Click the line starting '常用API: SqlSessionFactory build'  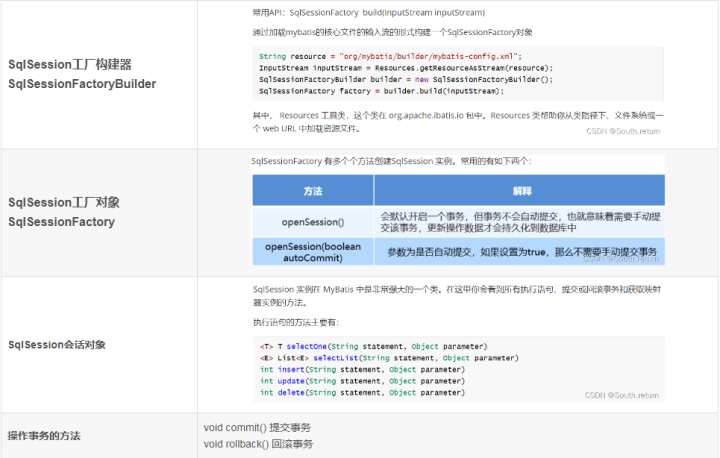tap(369, 12)
